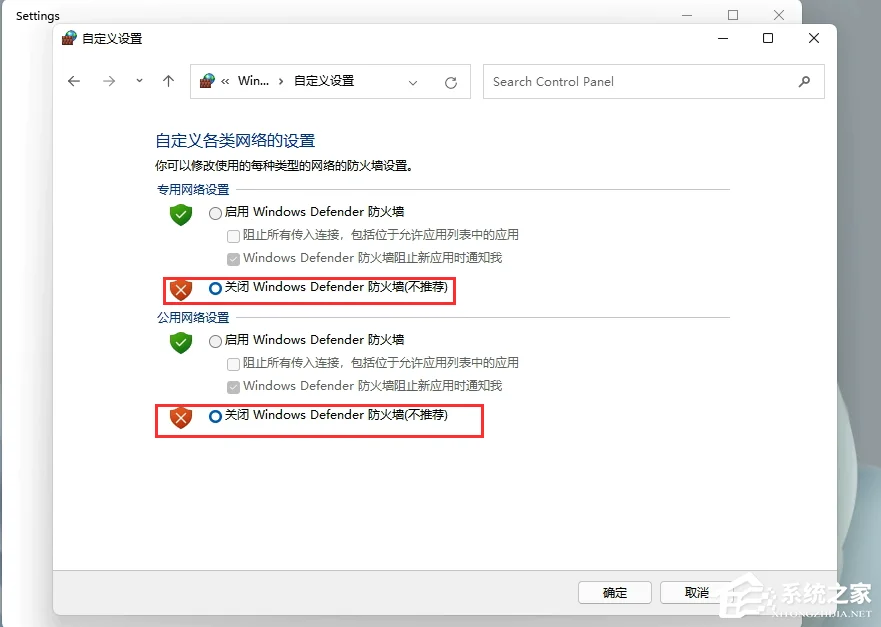The image size is (881, 627).
Task: Toggle notify checkbox under public network
Action: (x=233, y=387)
